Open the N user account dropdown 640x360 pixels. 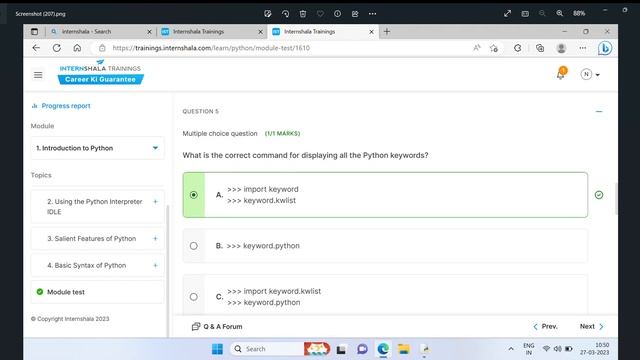590,74
